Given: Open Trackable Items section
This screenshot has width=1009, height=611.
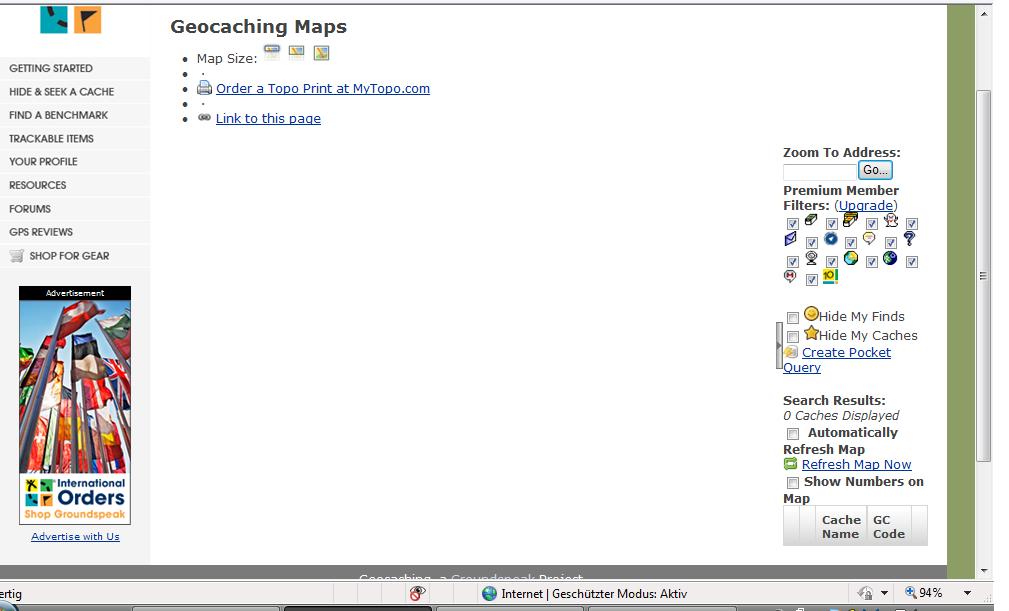Looking at the screenshot, I should [51, 138].
